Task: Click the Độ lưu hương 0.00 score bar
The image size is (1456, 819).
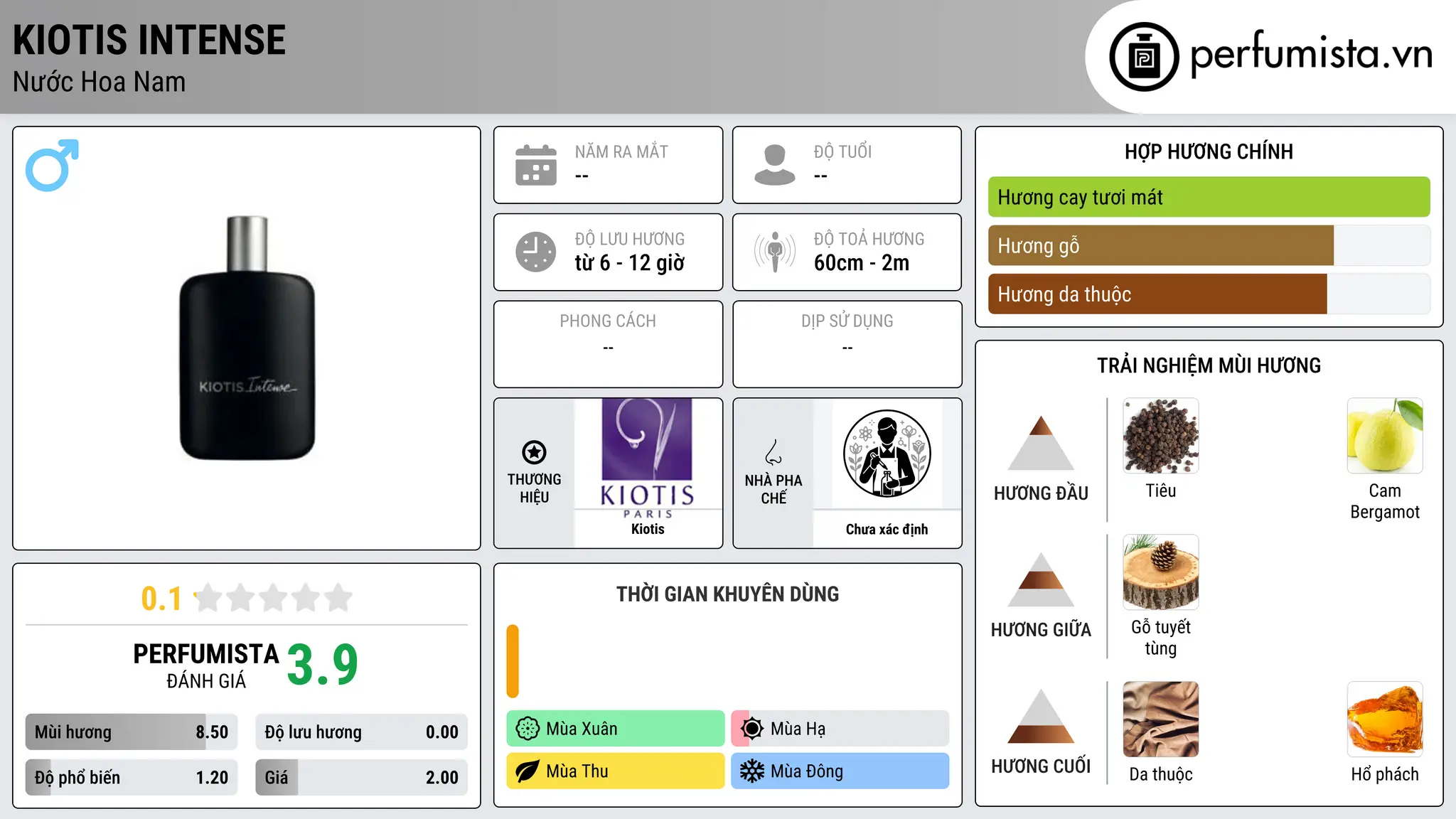Action: pyautogui.click(x=361, y=732)
